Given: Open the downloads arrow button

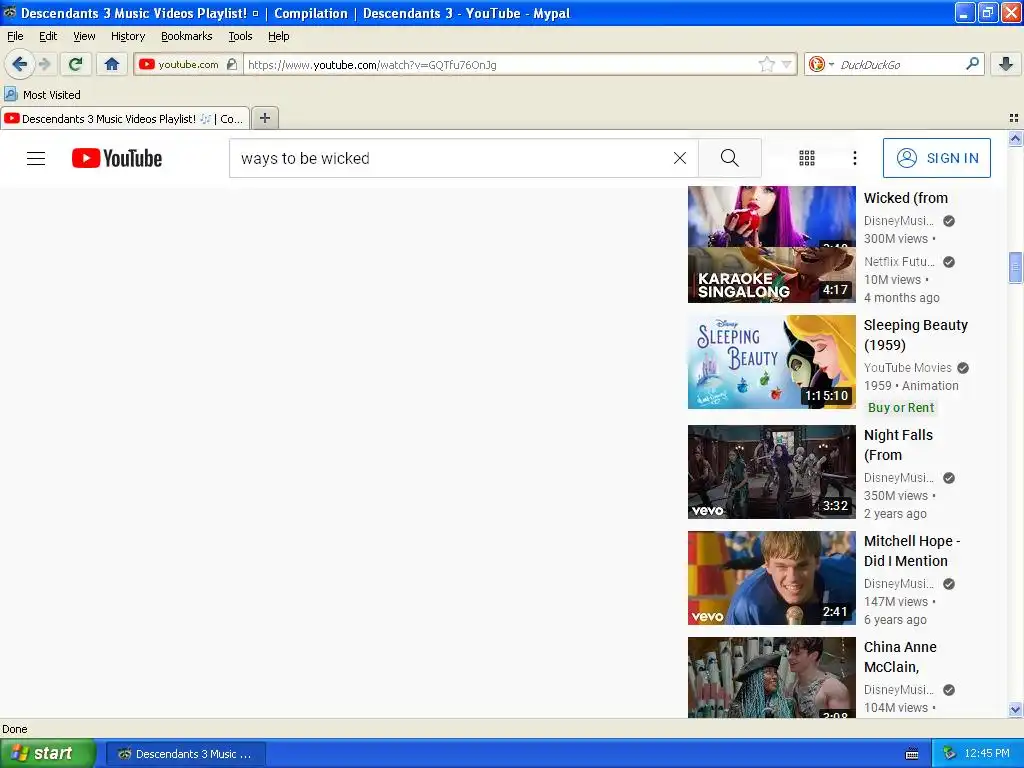Looking at the screenshot, I should pos(1006,64).
